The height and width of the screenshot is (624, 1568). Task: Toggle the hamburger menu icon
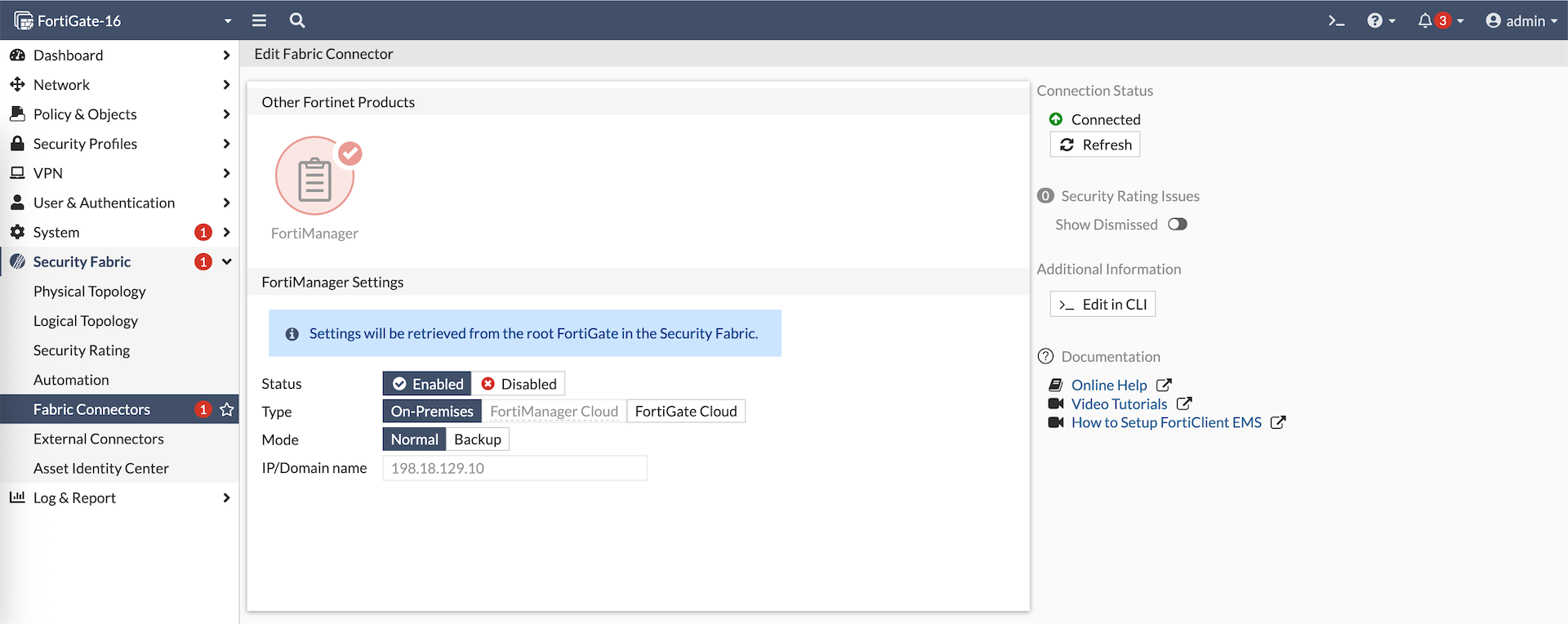[259, 20]
